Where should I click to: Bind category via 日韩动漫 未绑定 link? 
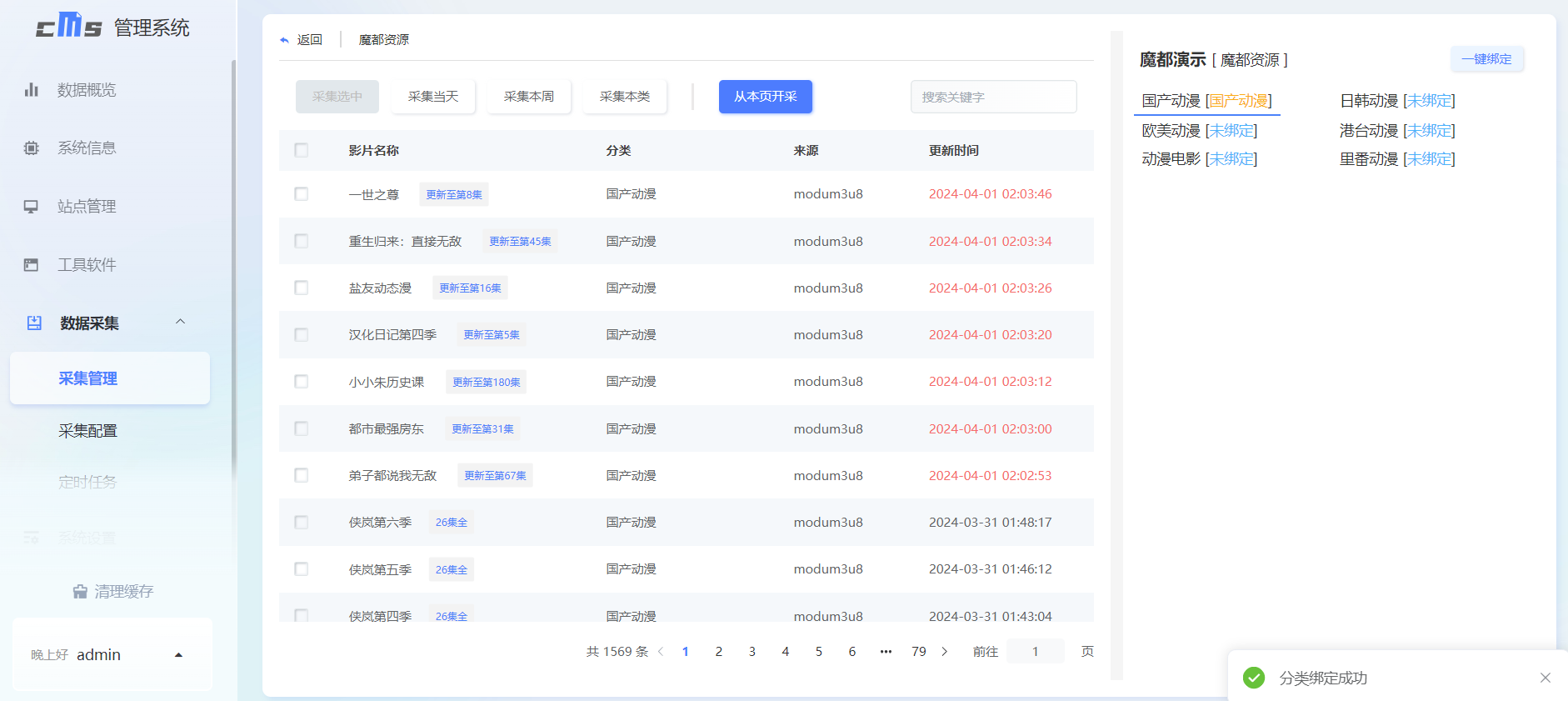click(1429, 101)
